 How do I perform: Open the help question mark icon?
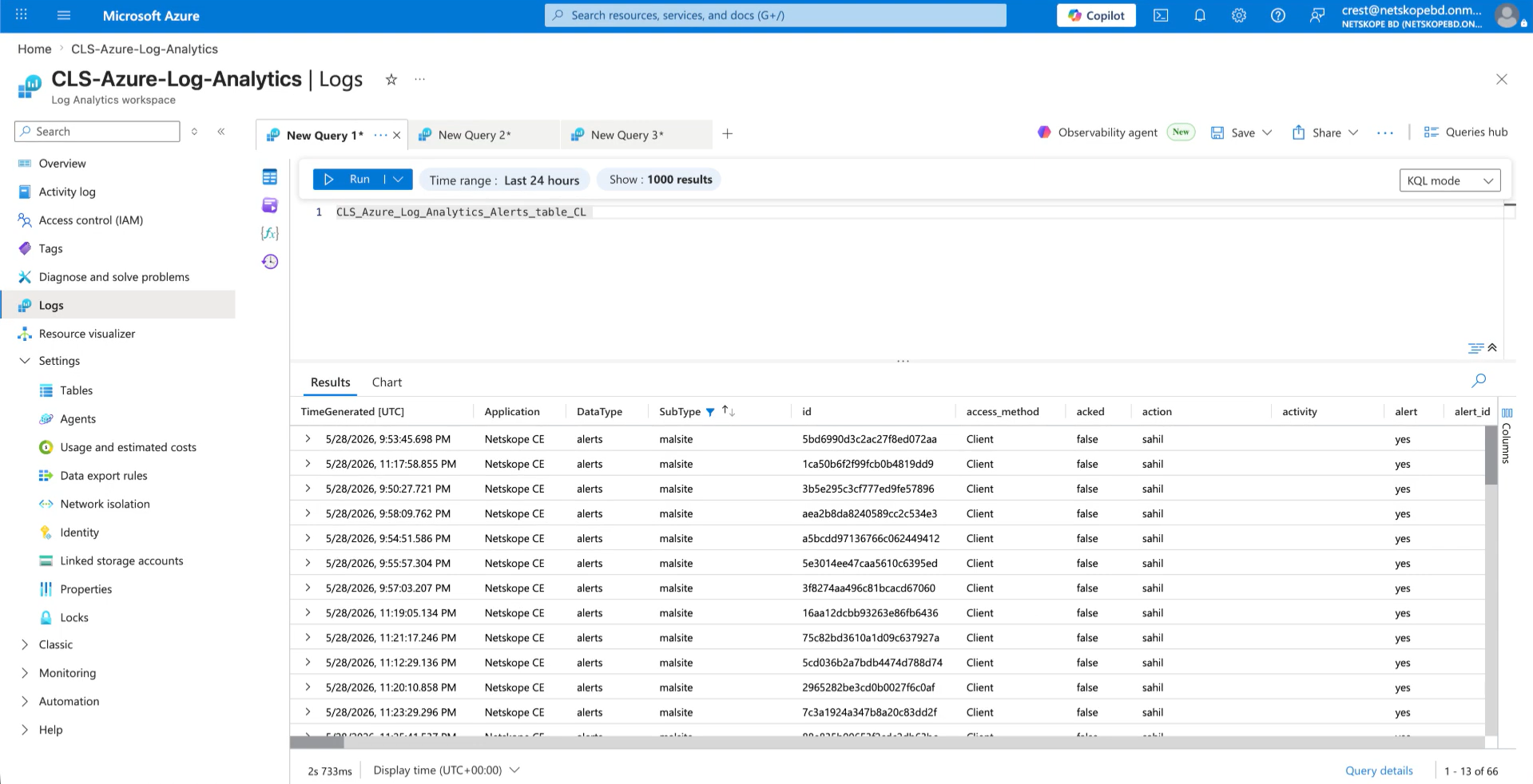[1278, 15]
